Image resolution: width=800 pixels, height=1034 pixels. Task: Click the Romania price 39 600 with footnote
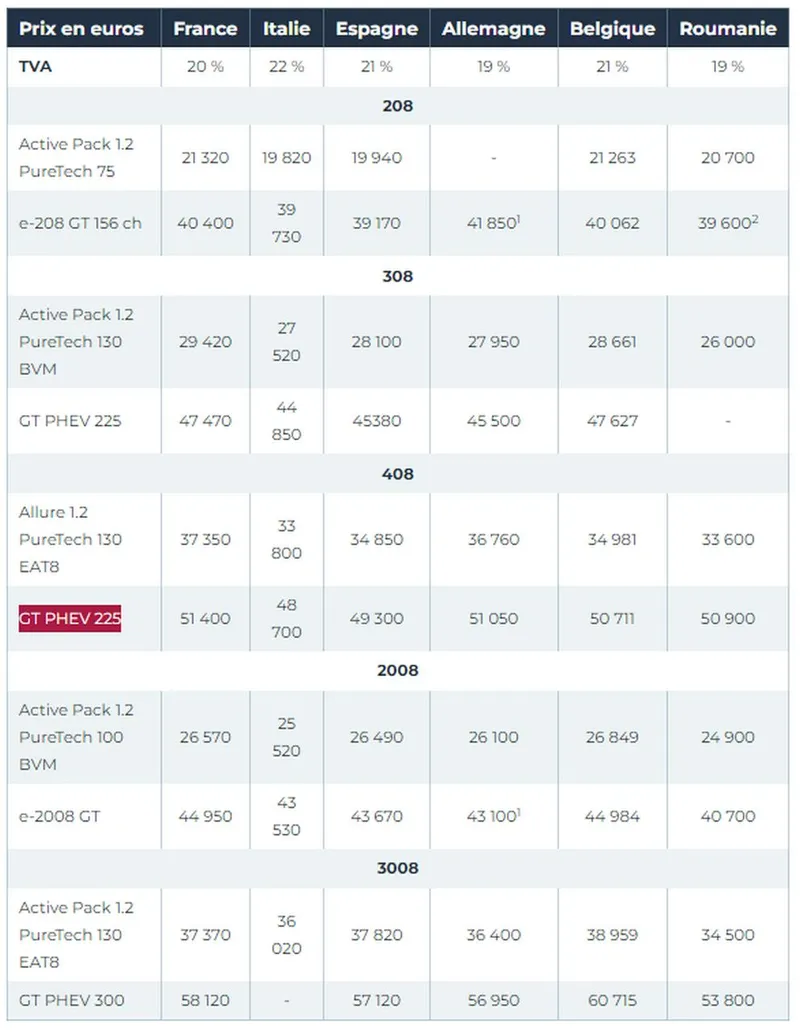(727, 223)
